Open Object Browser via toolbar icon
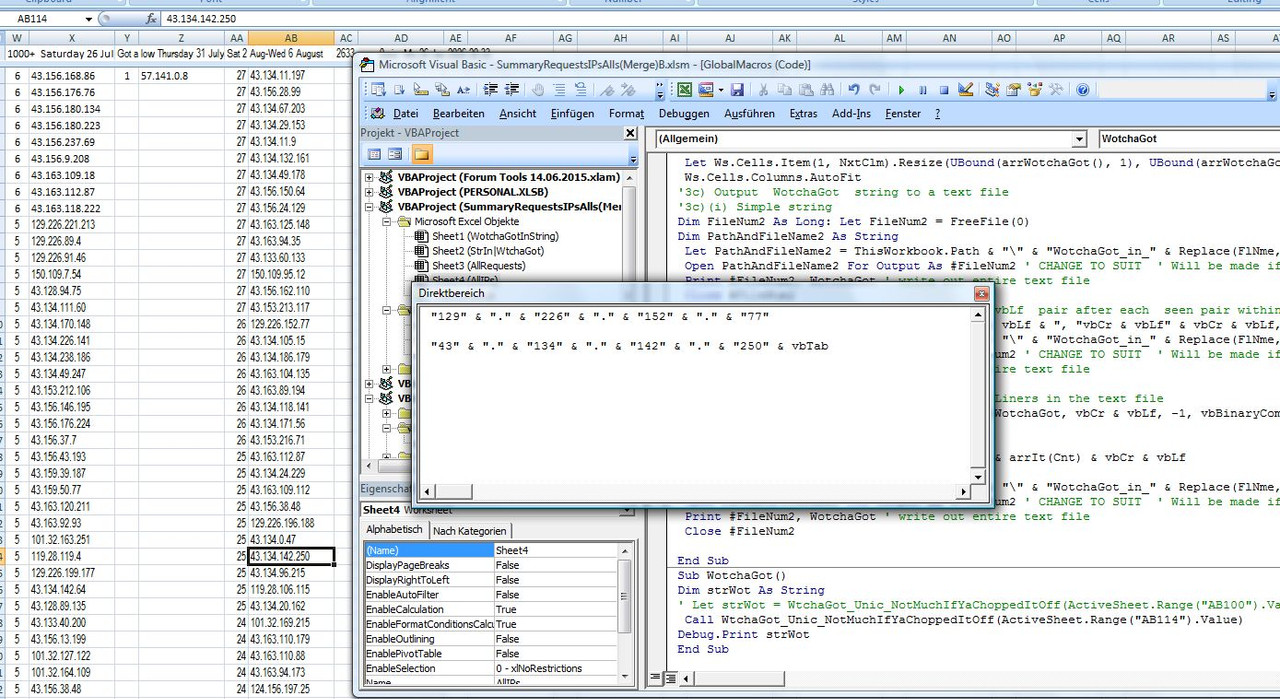 (x=1033, y=90)
